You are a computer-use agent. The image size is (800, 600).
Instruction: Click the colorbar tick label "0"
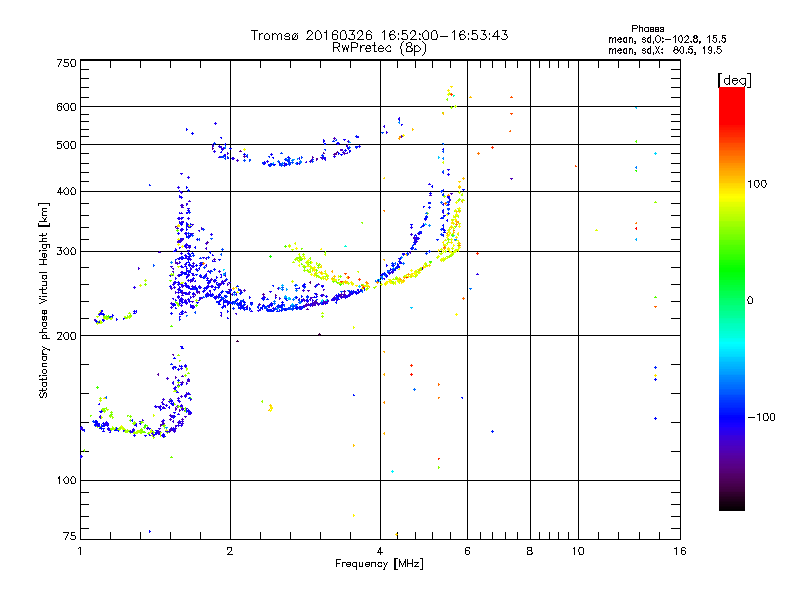click(750, 301)
